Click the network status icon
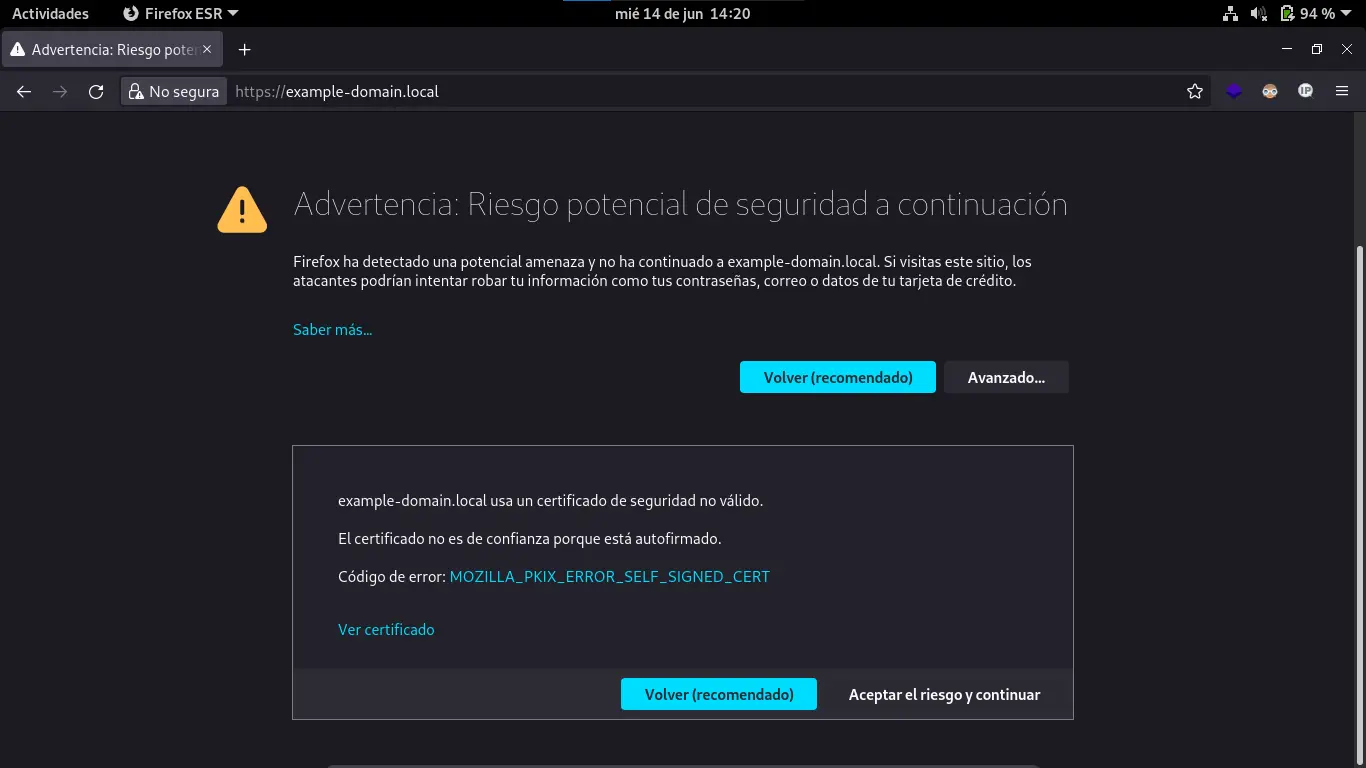The height and width of the screenshot is (768, 1366). (x=1231, y=14)
